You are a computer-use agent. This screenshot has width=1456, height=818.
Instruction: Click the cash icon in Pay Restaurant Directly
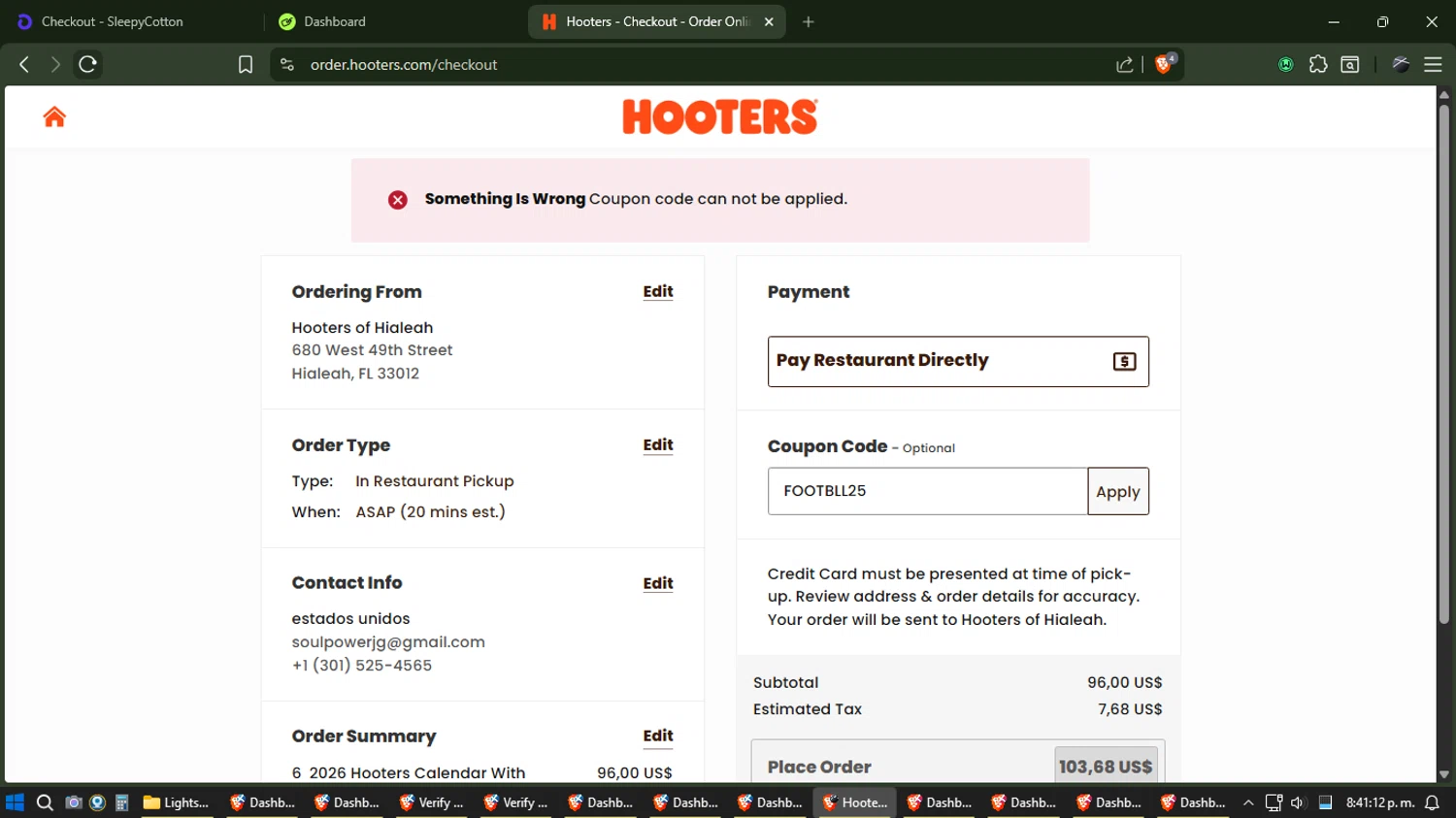(x=1124, y=362)
